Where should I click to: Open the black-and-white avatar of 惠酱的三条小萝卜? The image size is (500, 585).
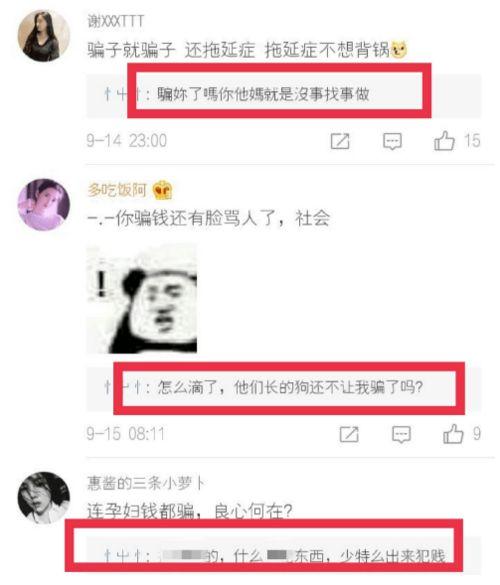click(x=44, y=498)
